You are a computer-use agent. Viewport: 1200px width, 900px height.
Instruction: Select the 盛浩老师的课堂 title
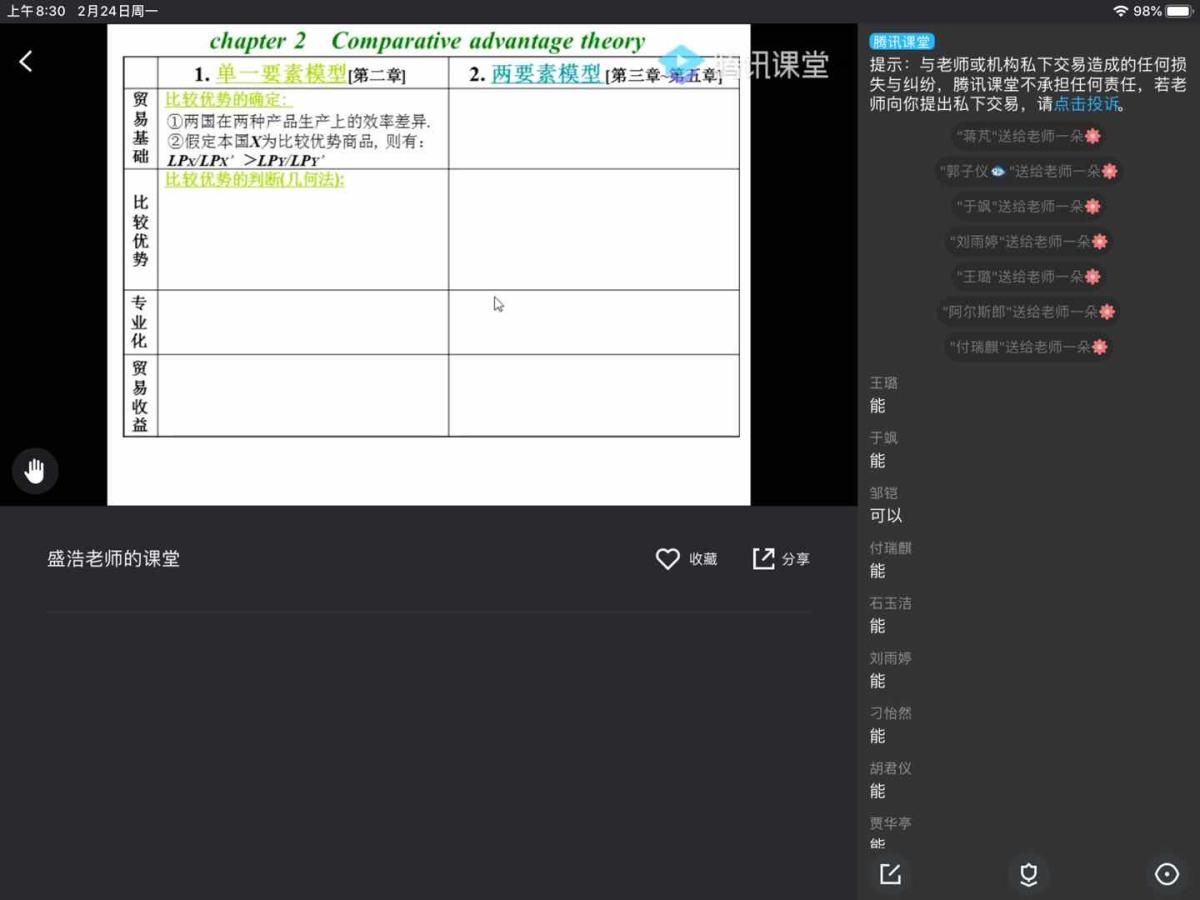tap(113, 559)
